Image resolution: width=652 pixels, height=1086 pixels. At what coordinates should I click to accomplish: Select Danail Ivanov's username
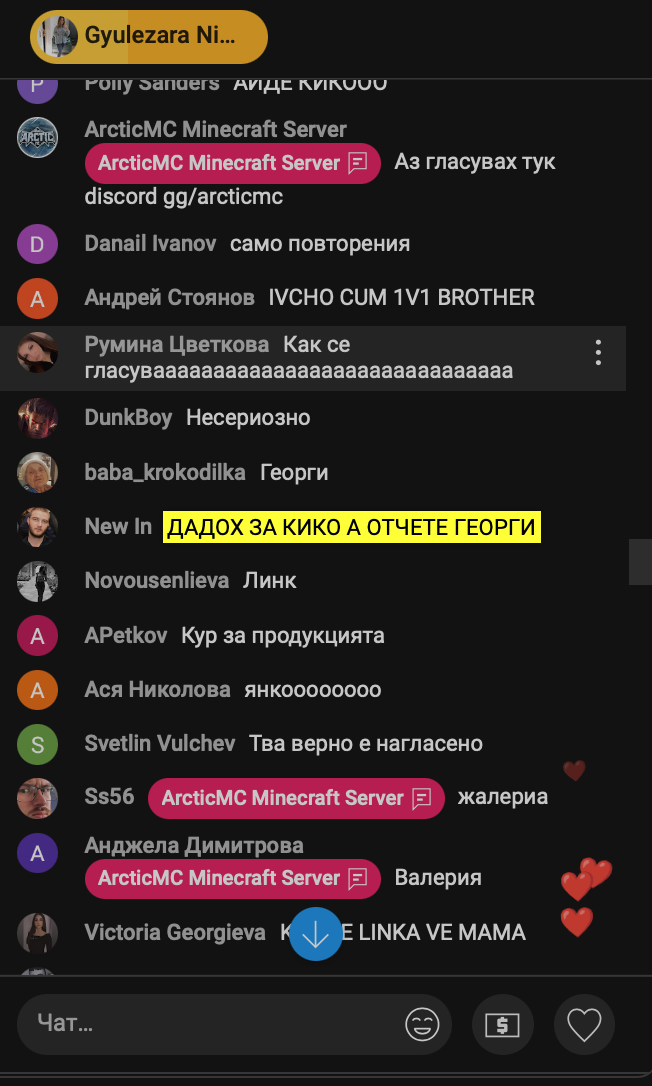pyautogui.click(x=150, y=244)
